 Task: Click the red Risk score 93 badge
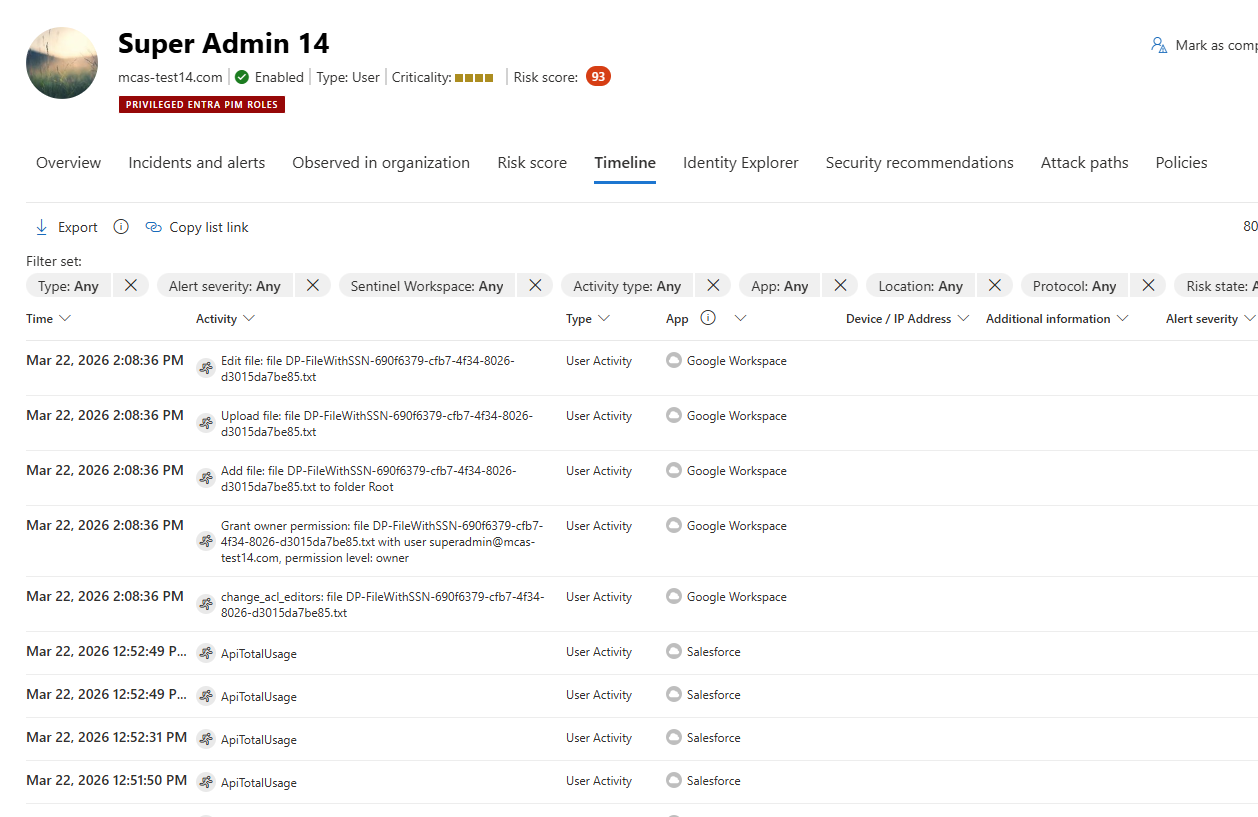click(596, 75)
